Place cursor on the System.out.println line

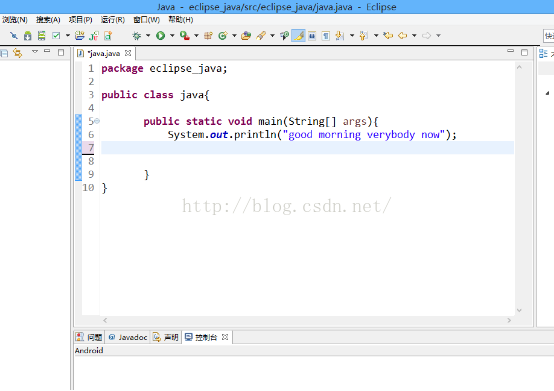tap(312, 135)
